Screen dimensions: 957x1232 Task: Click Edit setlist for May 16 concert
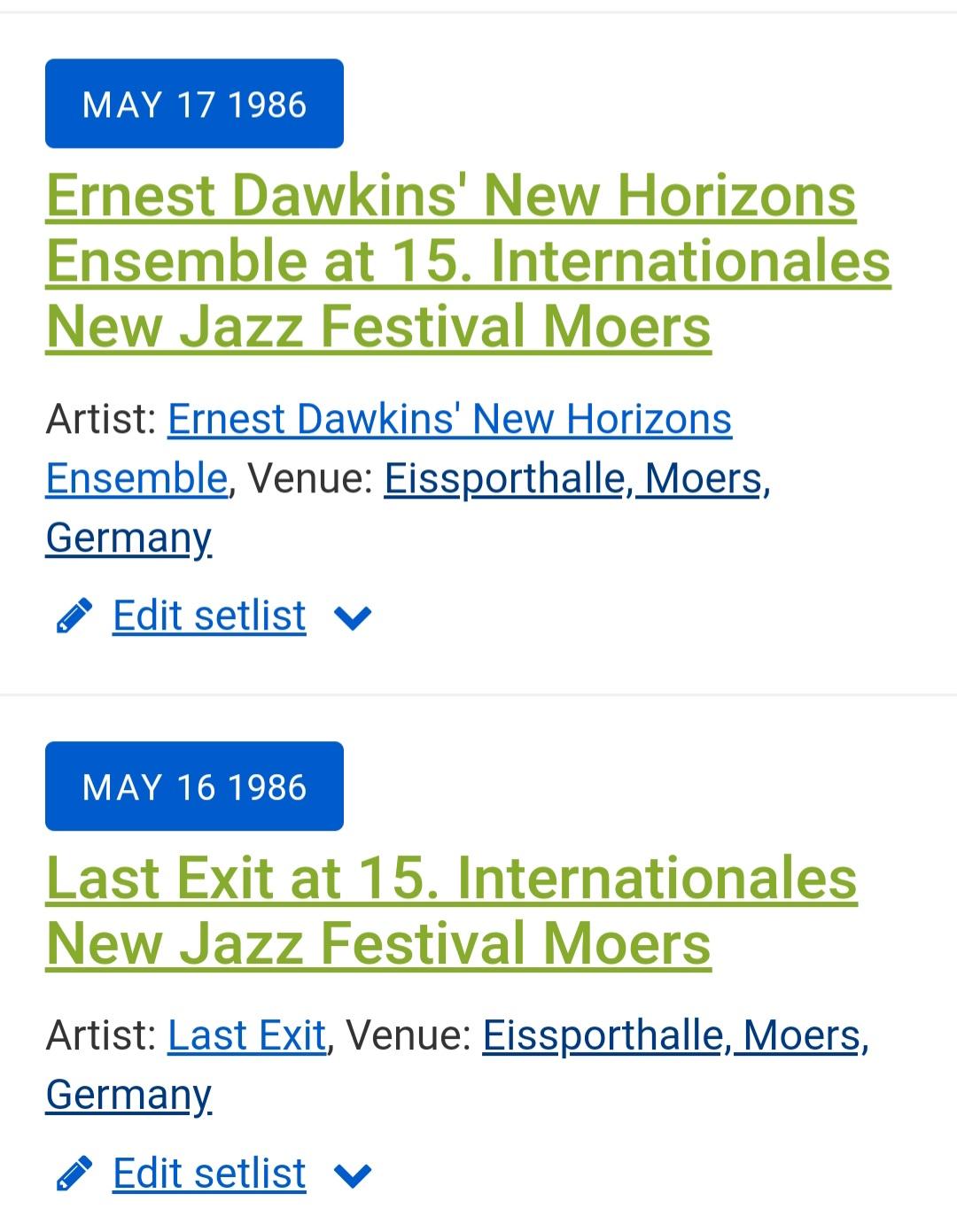pyautogui.click(x=209, y=1174)
